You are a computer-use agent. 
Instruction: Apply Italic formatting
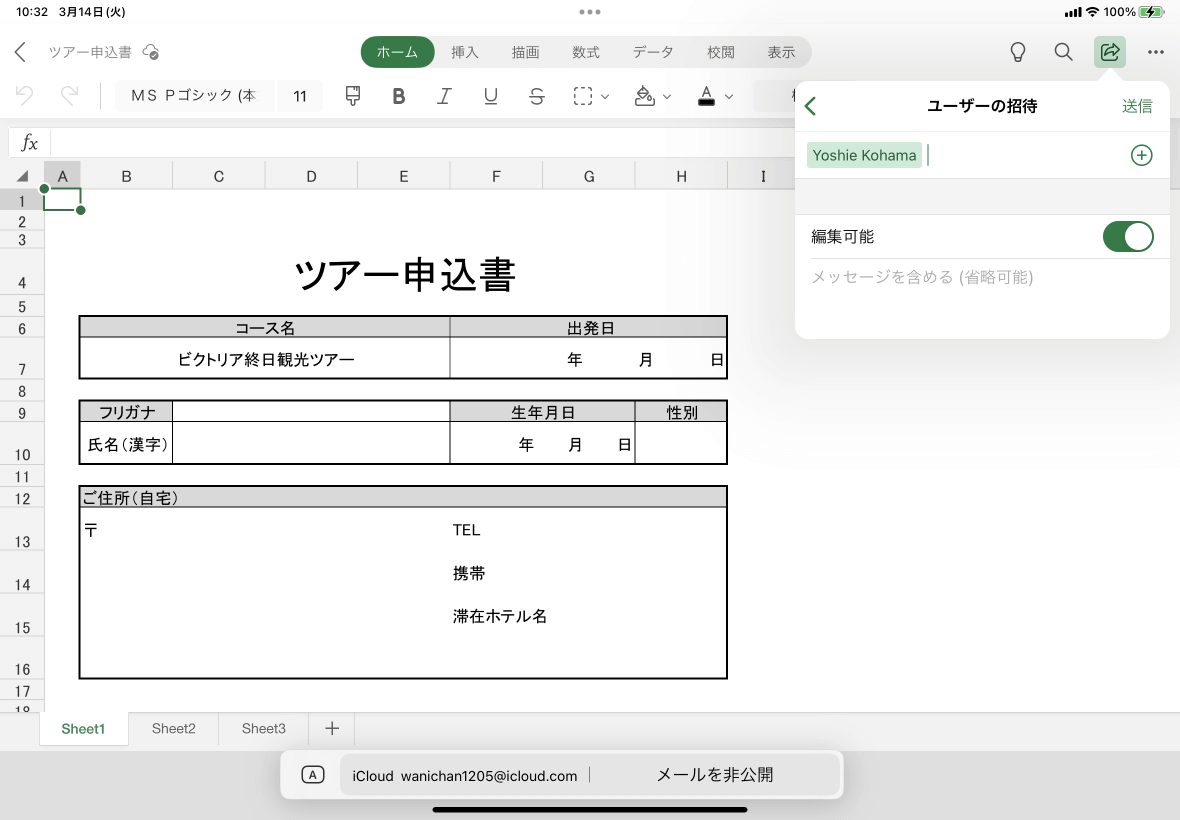pyautogui.click(x=445, y=96)
